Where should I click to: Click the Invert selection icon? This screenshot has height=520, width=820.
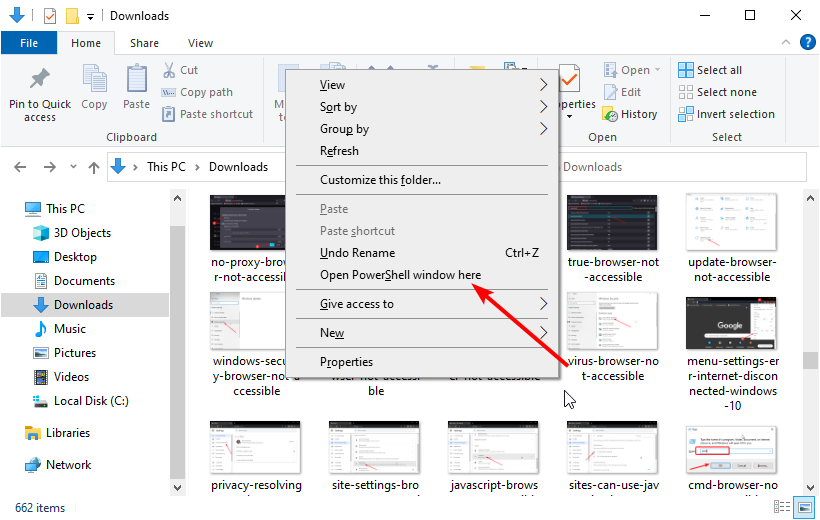coord(686,114)
